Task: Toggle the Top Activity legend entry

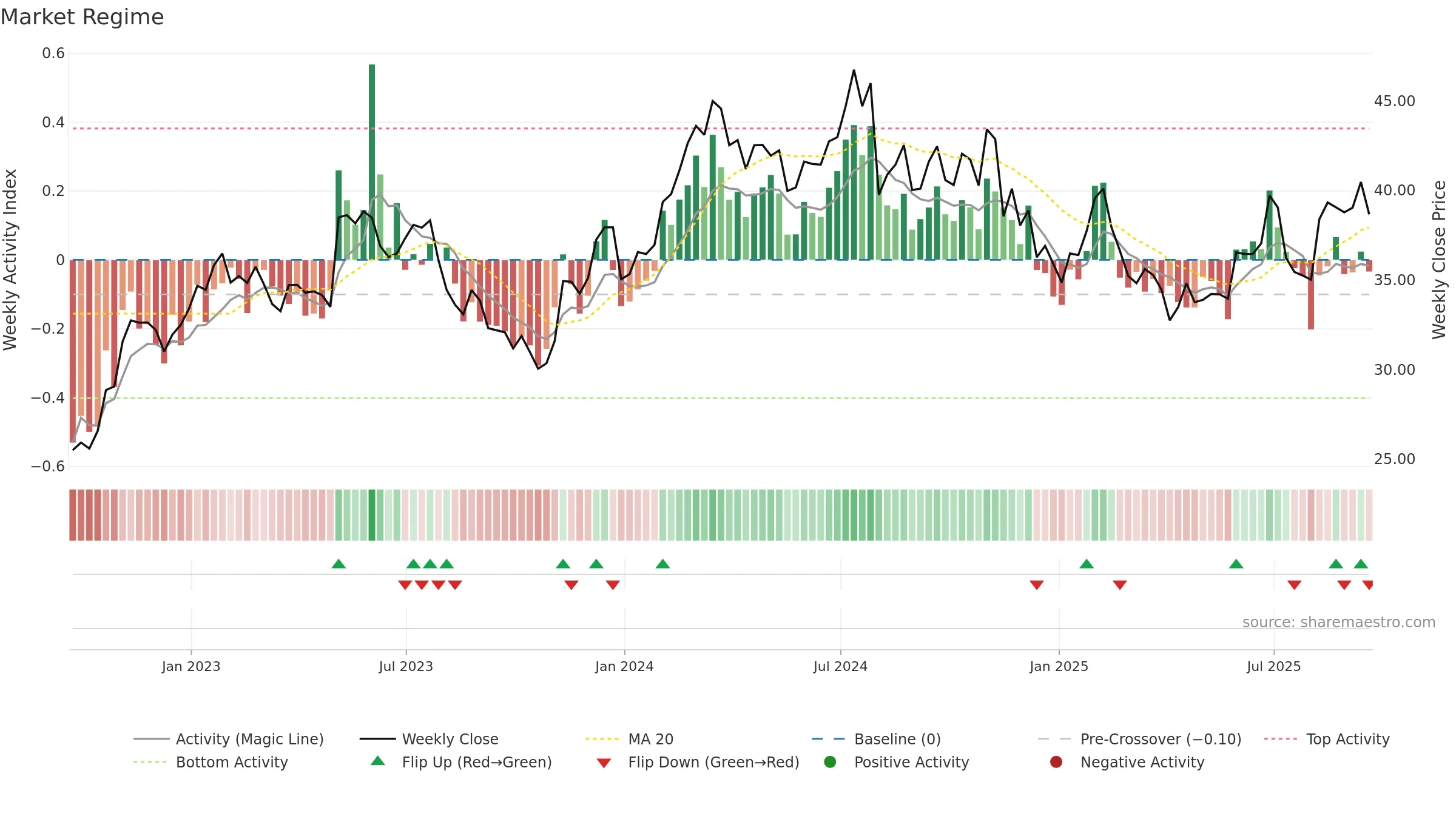Action: click(1327, 739)
